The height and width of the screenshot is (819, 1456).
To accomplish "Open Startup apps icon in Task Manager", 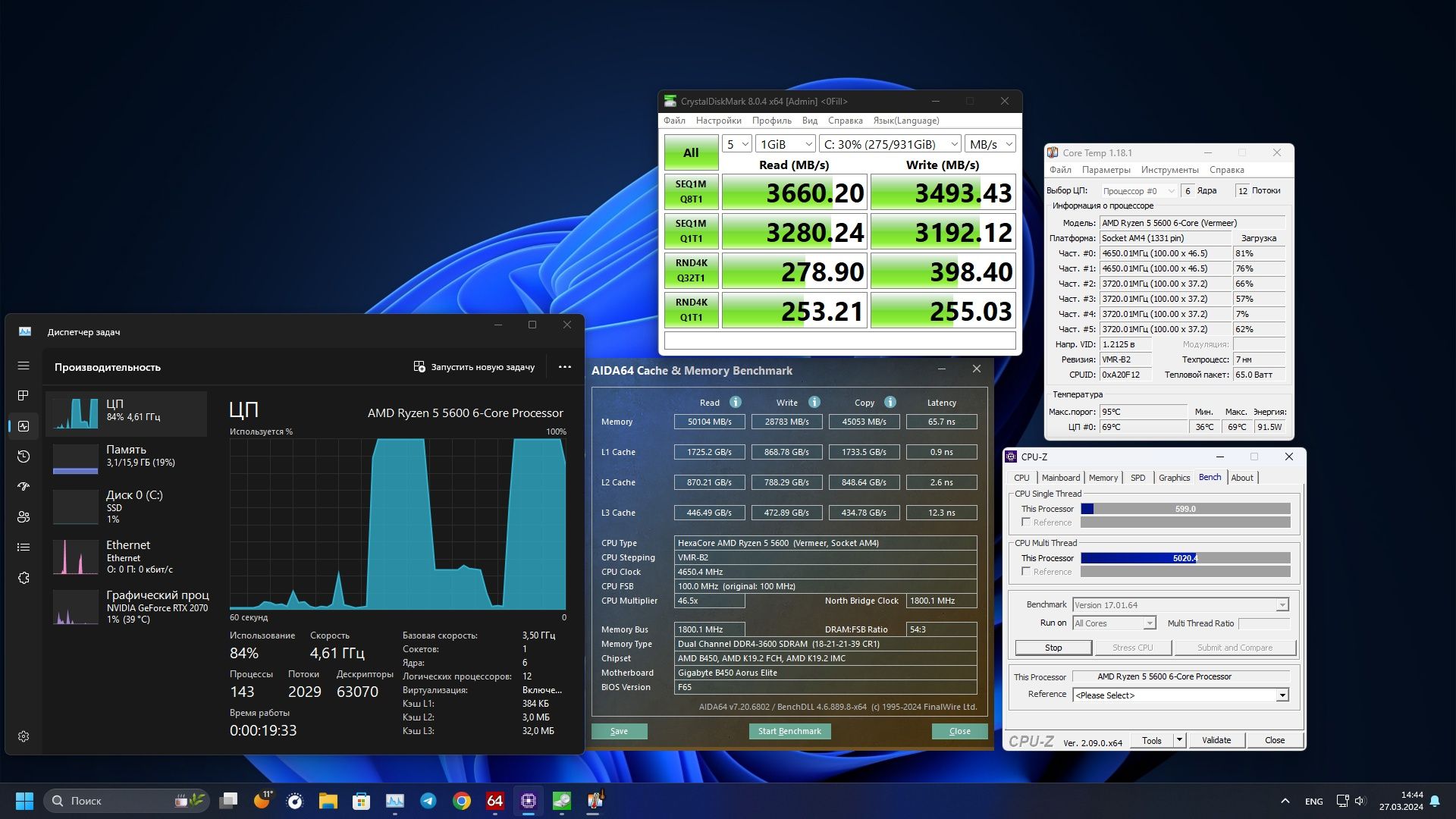I will coord(24,487).
